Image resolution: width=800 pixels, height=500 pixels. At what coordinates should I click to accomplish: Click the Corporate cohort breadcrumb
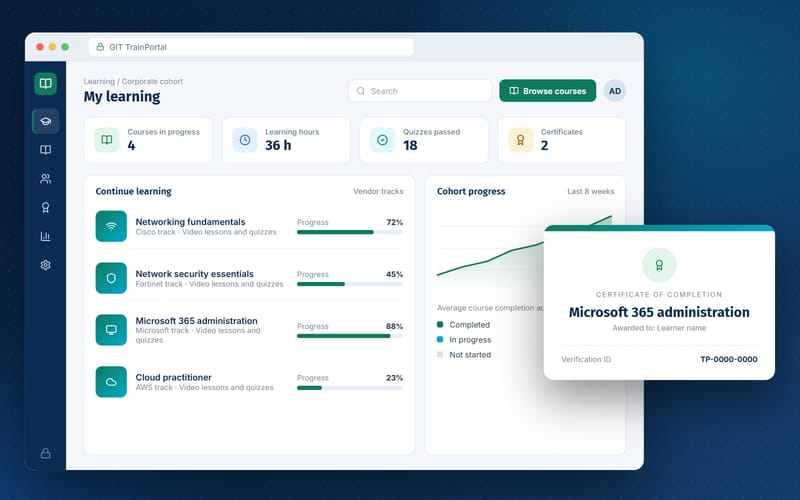coord(152,81)
